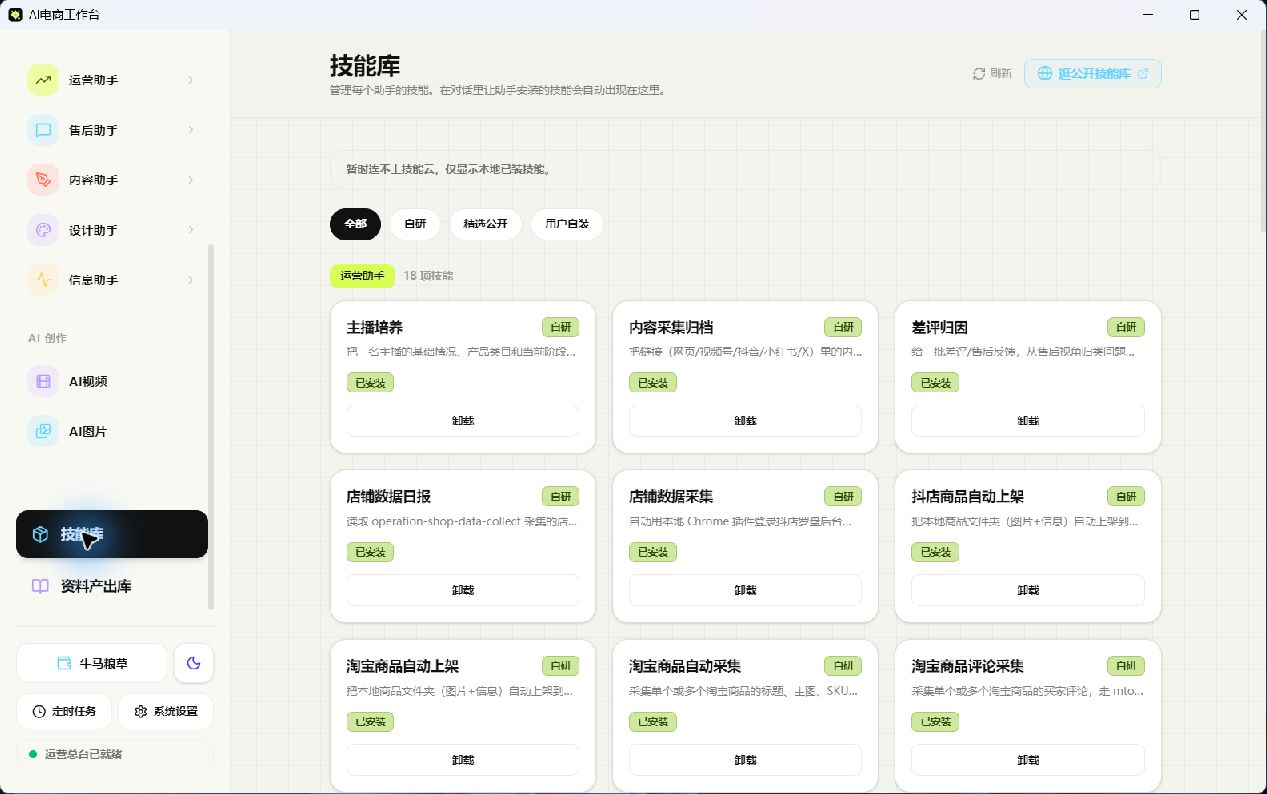Click the 设计助手 palette icon
The image size is (1267, 794).
[x=43, y=230]
